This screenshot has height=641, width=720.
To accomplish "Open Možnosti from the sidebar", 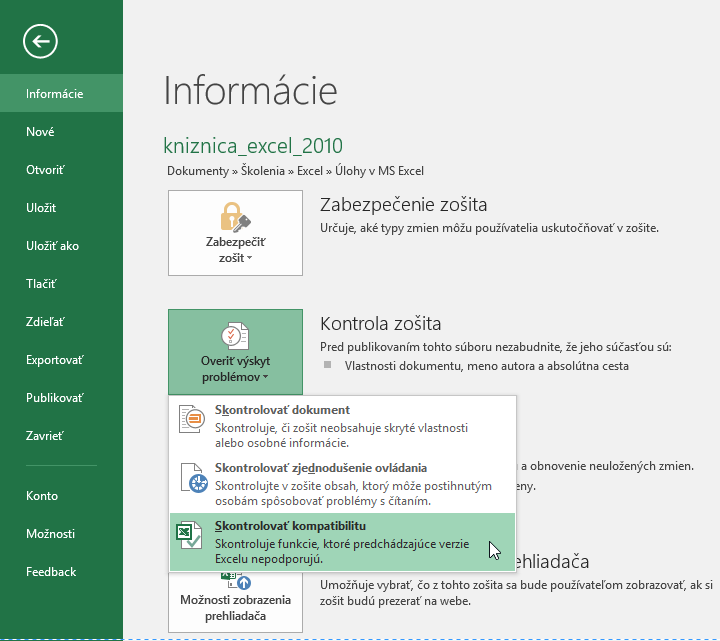I will pos(62,534).
